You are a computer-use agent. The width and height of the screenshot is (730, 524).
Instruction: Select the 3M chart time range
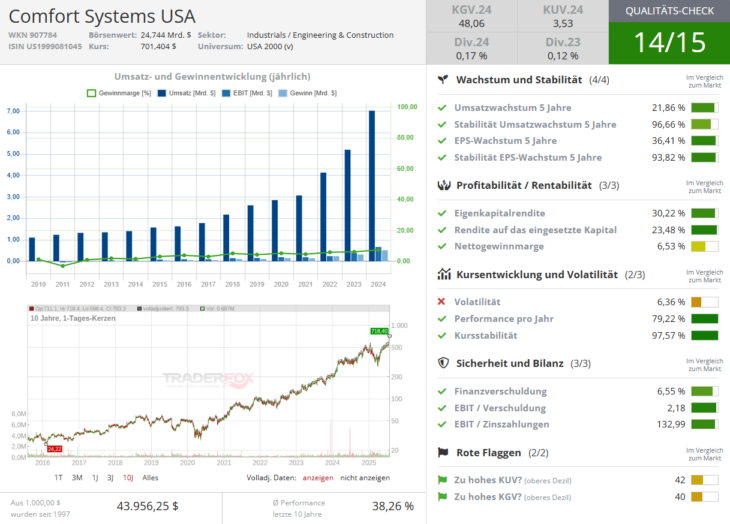click(x=77, y=477)
